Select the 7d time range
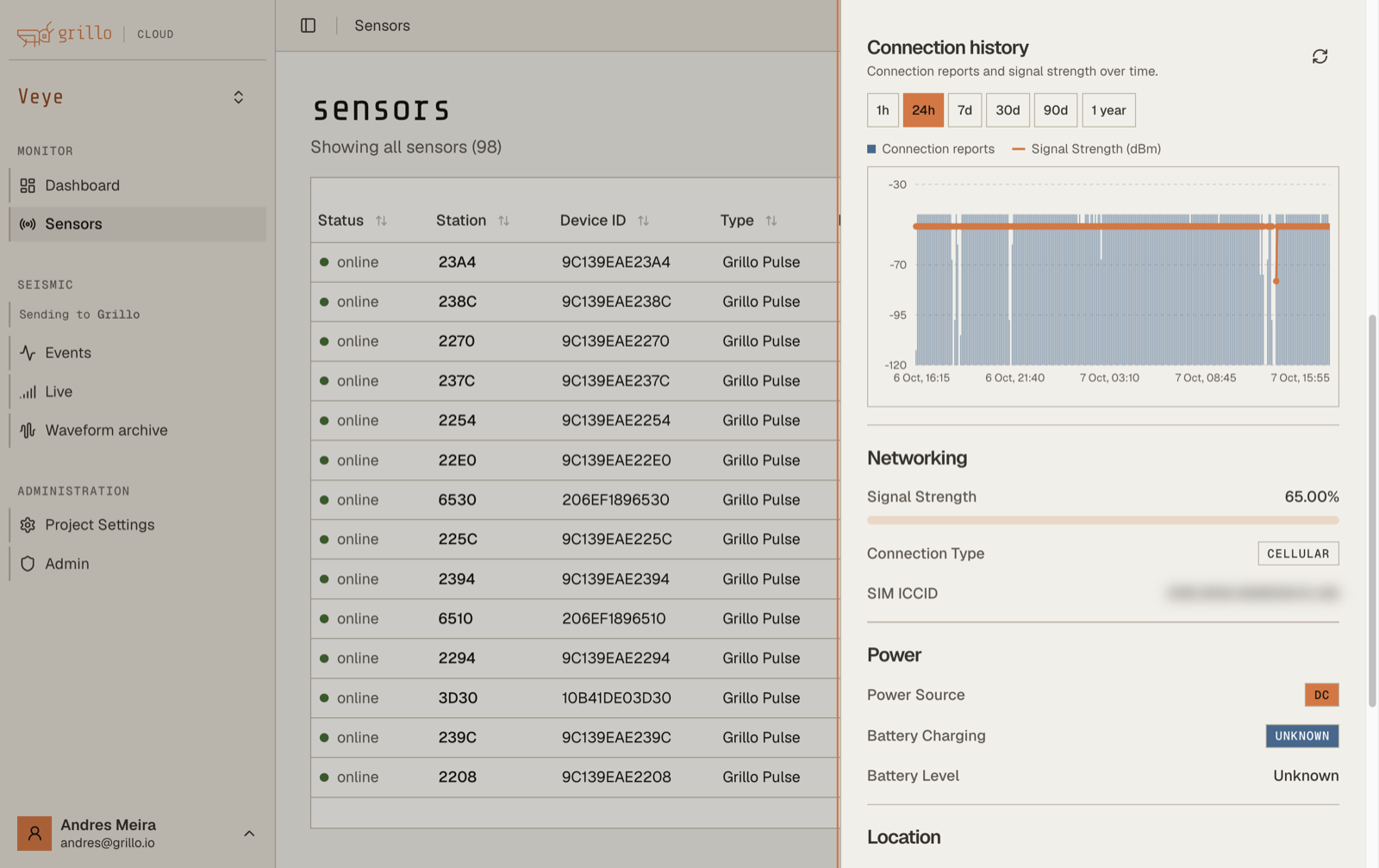The image size is (1379, 868). [x=964, y=110]
